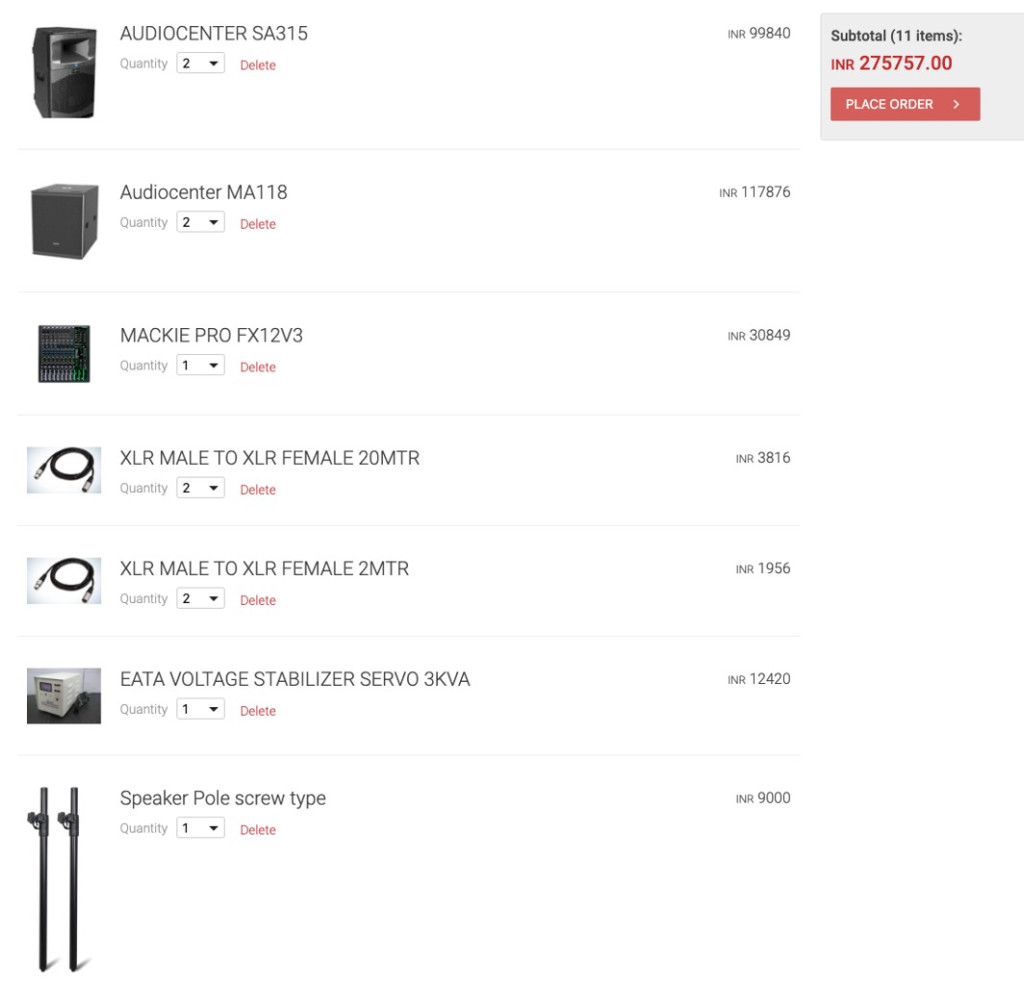Image resolution: width=1024 pixels, height=985 pixels.
Task: Place the order with the red button
Action: point(905,104)
